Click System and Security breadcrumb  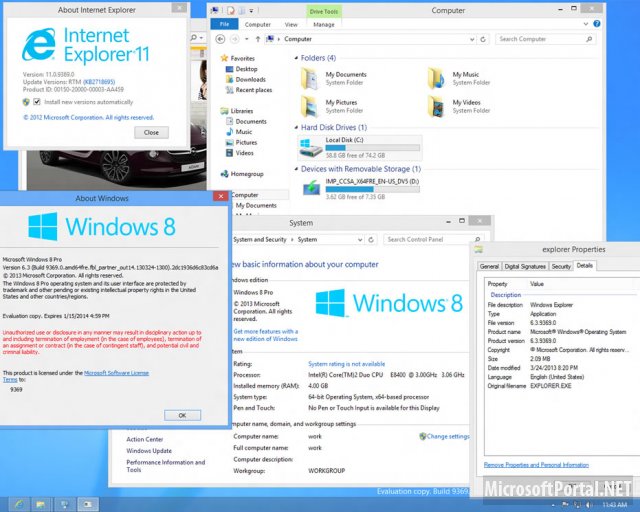pos(260,240)
